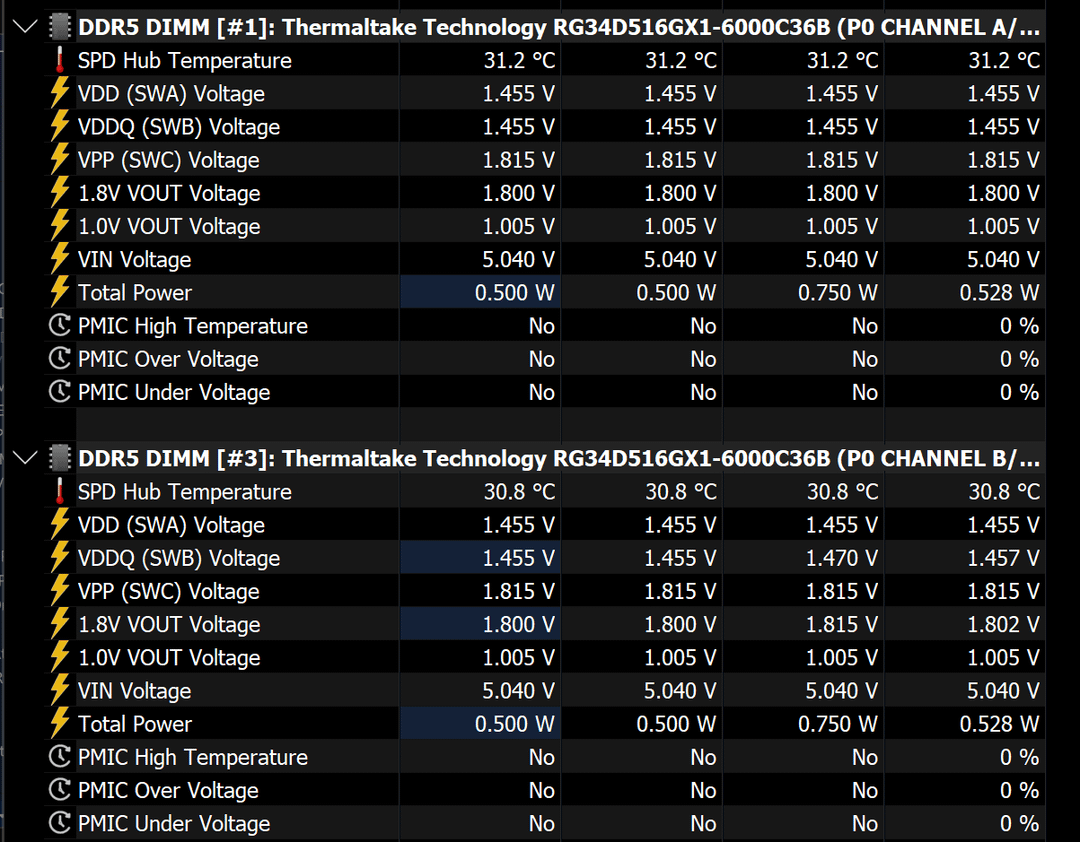The width and height of the screenshot is (1080, 842).
Task: Click the thermometer icon for DIMM [#3] SPD Hub Temperature
Action: click(x=60, y=492)
